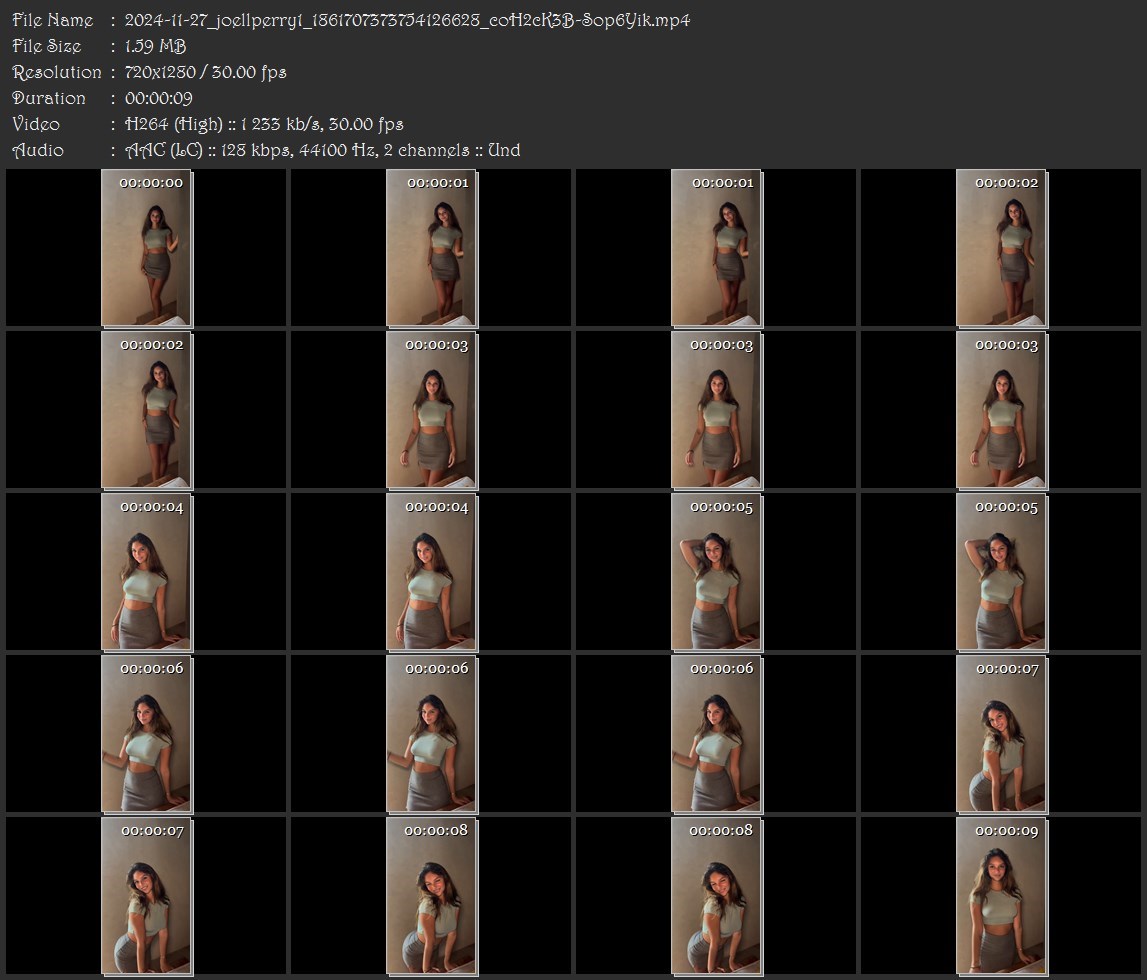Click the second thumbnail stamped 00:00:07
Screen dimensions: 1147x980
tap(146, 896)
